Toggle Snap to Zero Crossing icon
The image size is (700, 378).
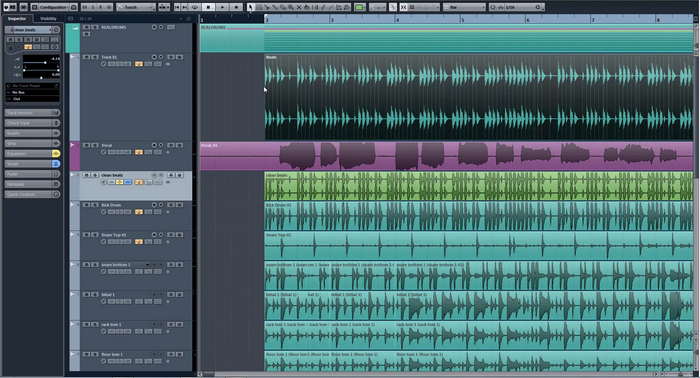click(393, 7)
